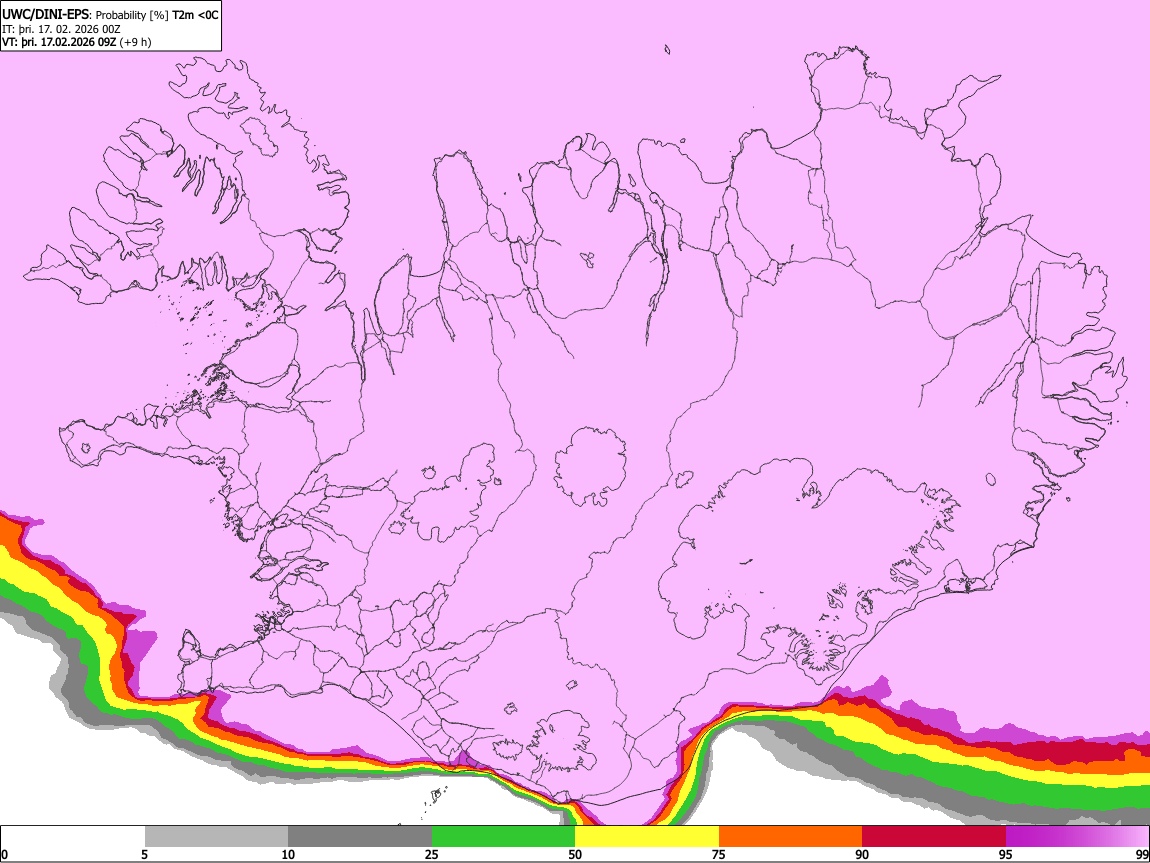This screenshot has width=1150, height=863.
Task: Click the legend tick label '50'
Action: [x=575, y=854]
